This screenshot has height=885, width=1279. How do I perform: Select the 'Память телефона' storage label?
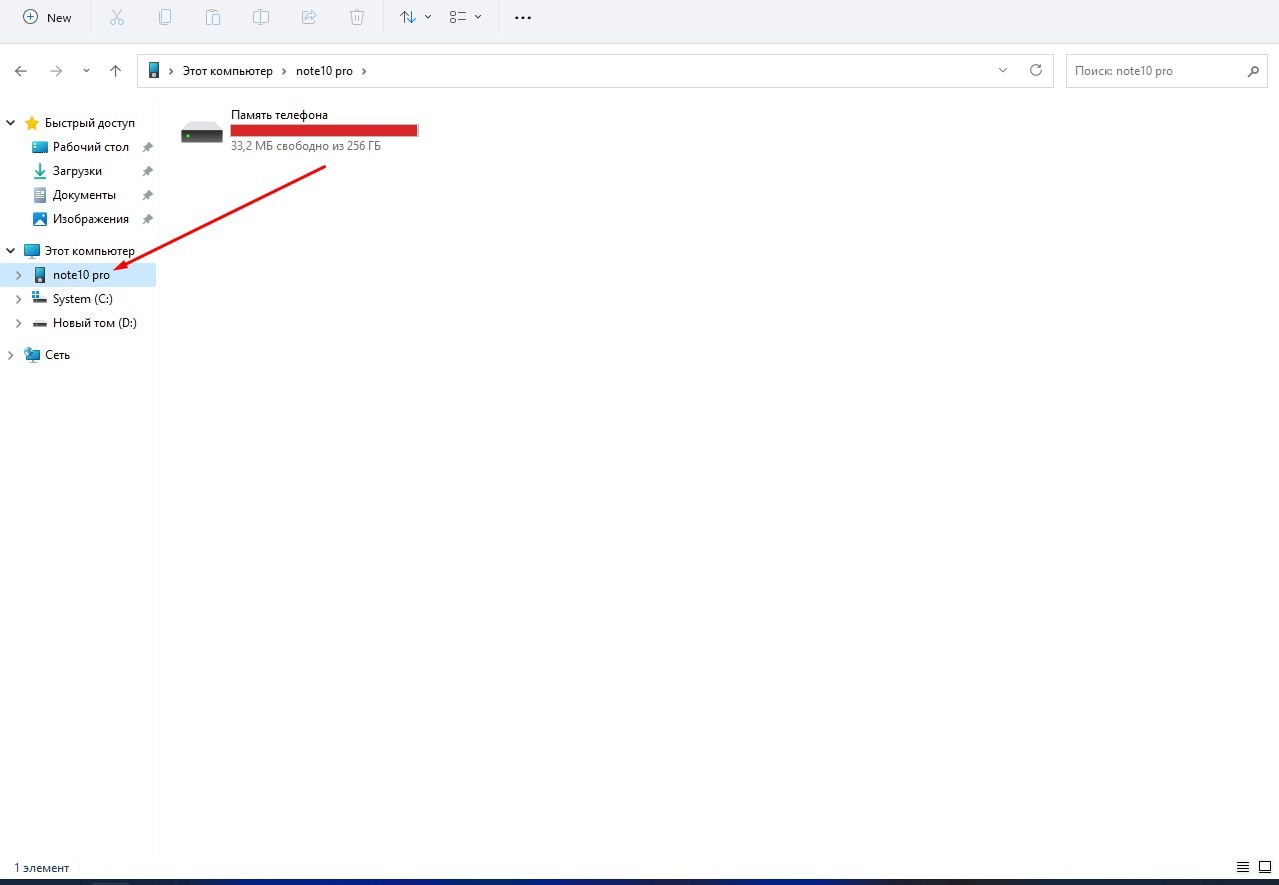pos(279,115)
